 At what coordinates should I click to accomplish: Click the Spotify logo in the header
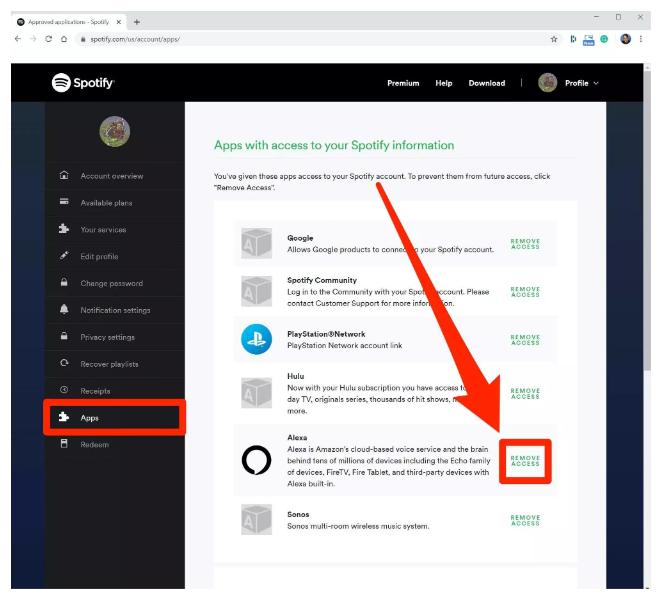pos(83,83)
